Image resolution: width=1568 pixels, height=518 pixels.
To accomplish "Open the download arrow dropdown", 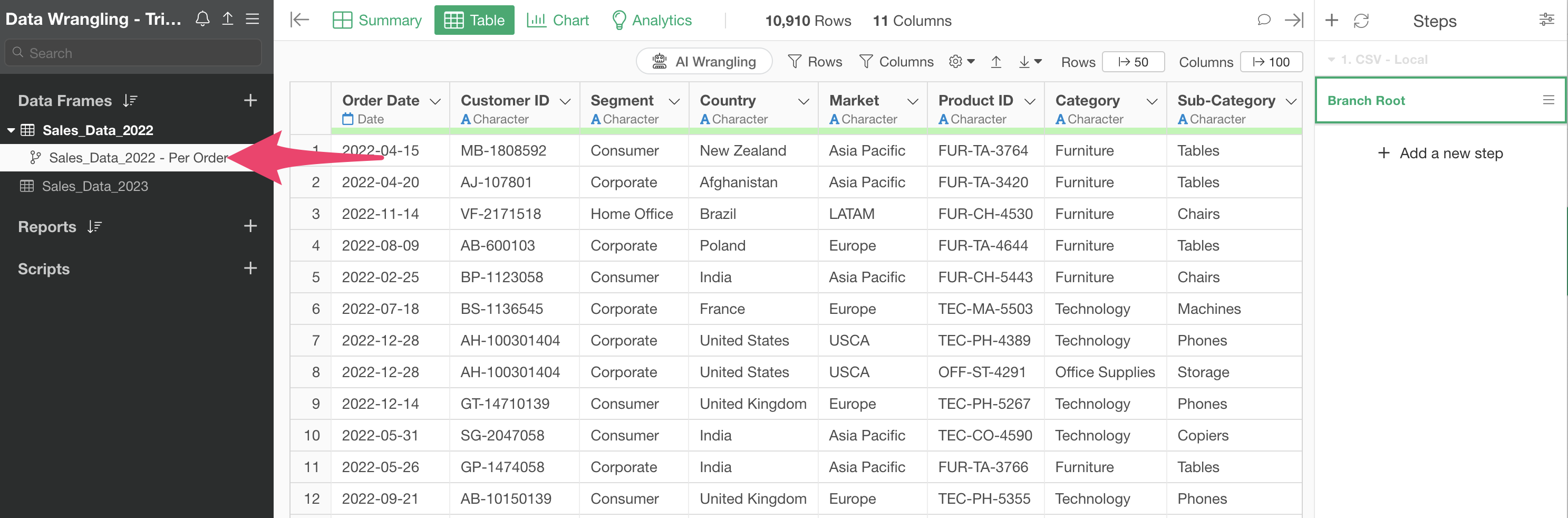I will [1030, 62].
